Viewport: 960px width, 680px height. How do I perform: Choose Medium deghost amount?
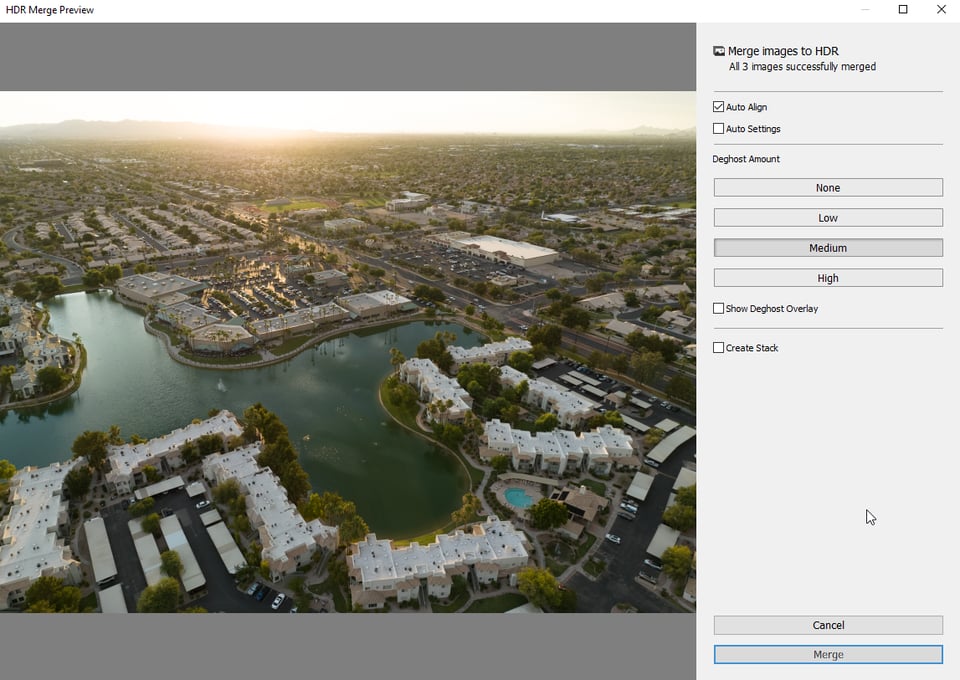pyautogui.click(x=828, y=248)
